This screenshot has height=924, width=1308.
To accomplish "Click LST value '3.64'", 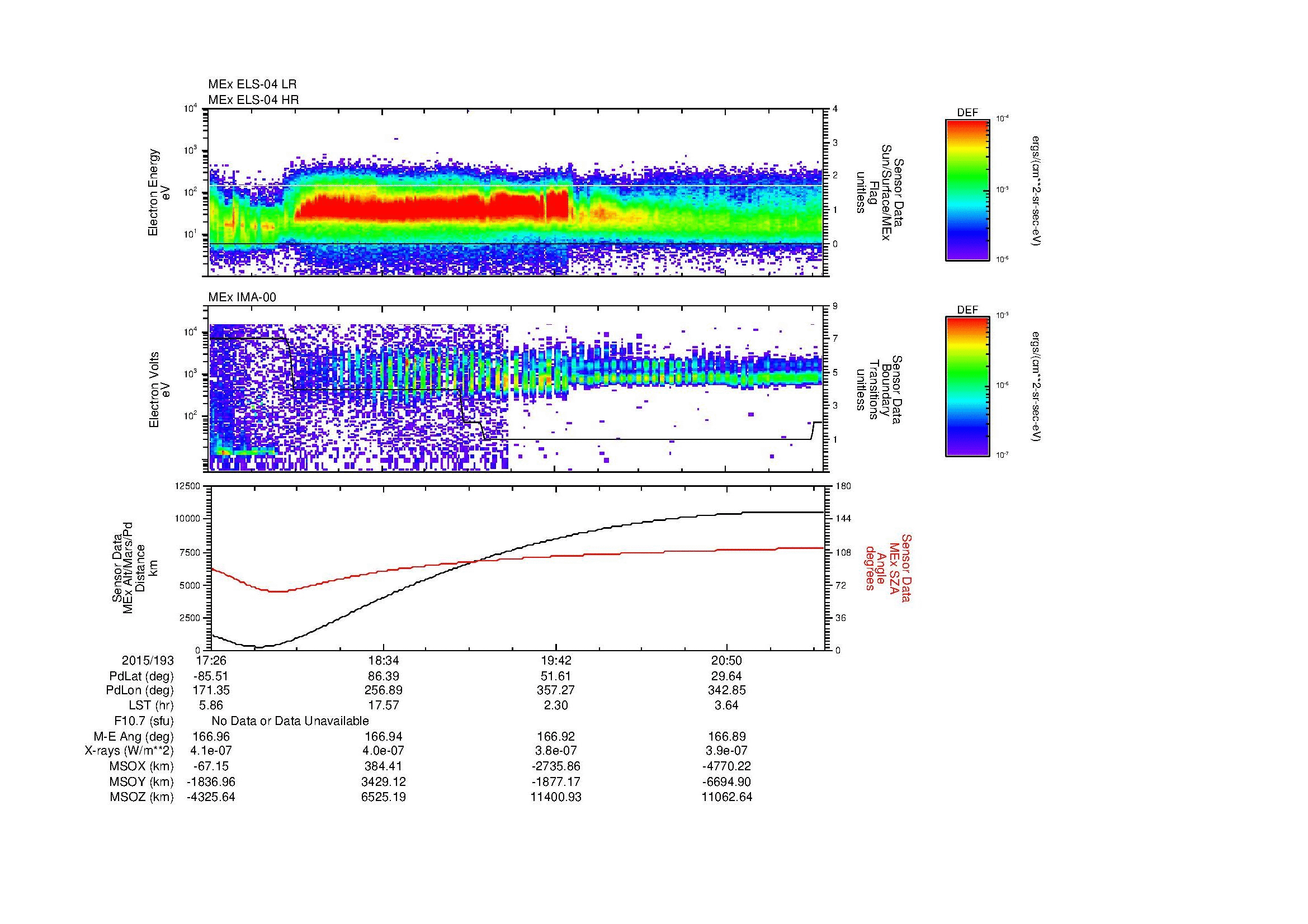I will (x=727, y=705).
